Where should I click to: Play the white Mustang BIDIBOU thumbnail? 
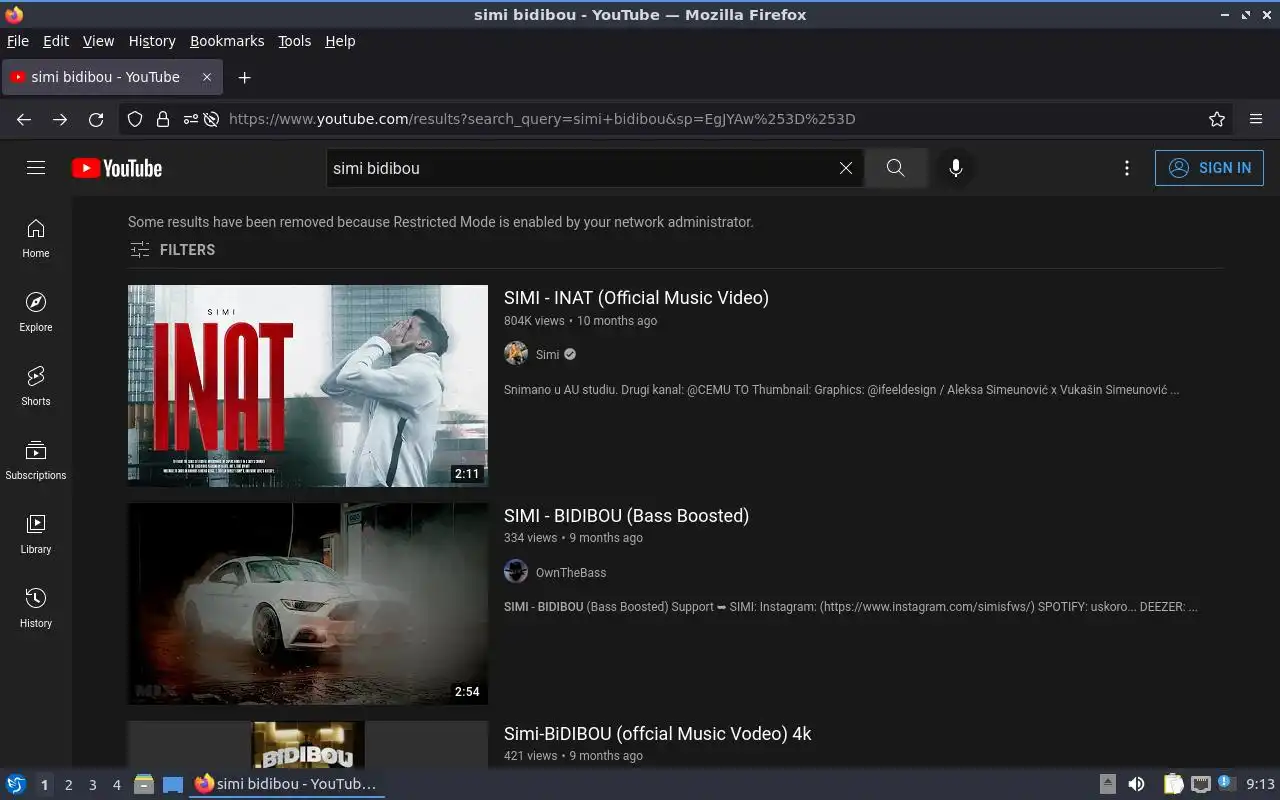tap(308, 604)
